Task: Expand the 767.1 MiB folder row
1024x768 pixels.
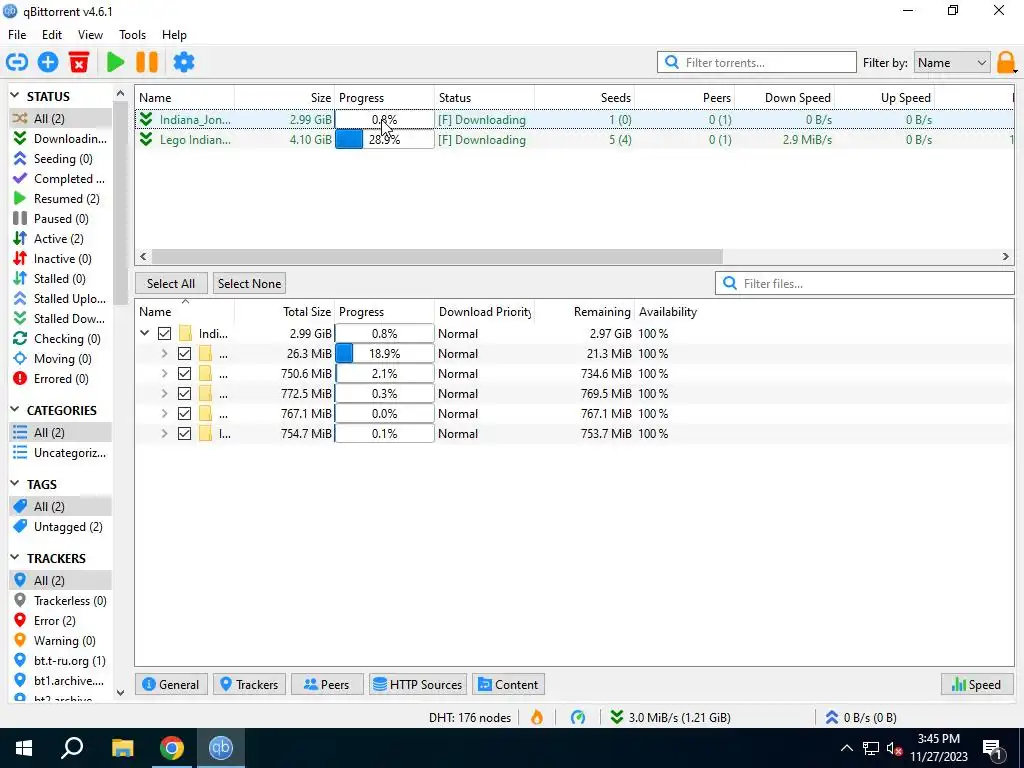Action: click(x=165, y=414)
